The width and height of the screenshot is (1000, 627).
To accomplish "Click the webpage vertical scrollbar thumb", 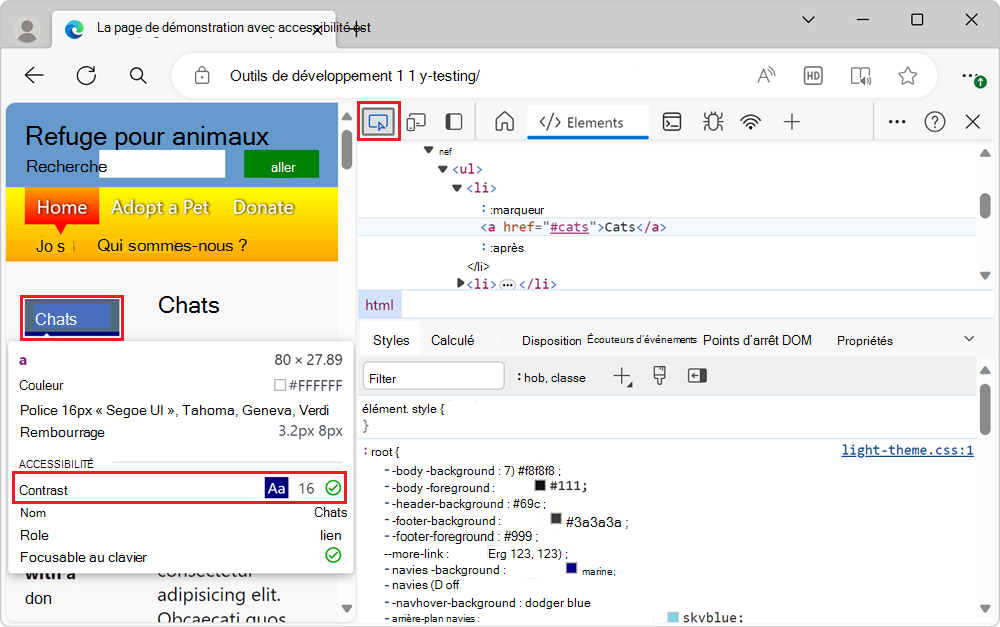I will (x=346, y=150).
